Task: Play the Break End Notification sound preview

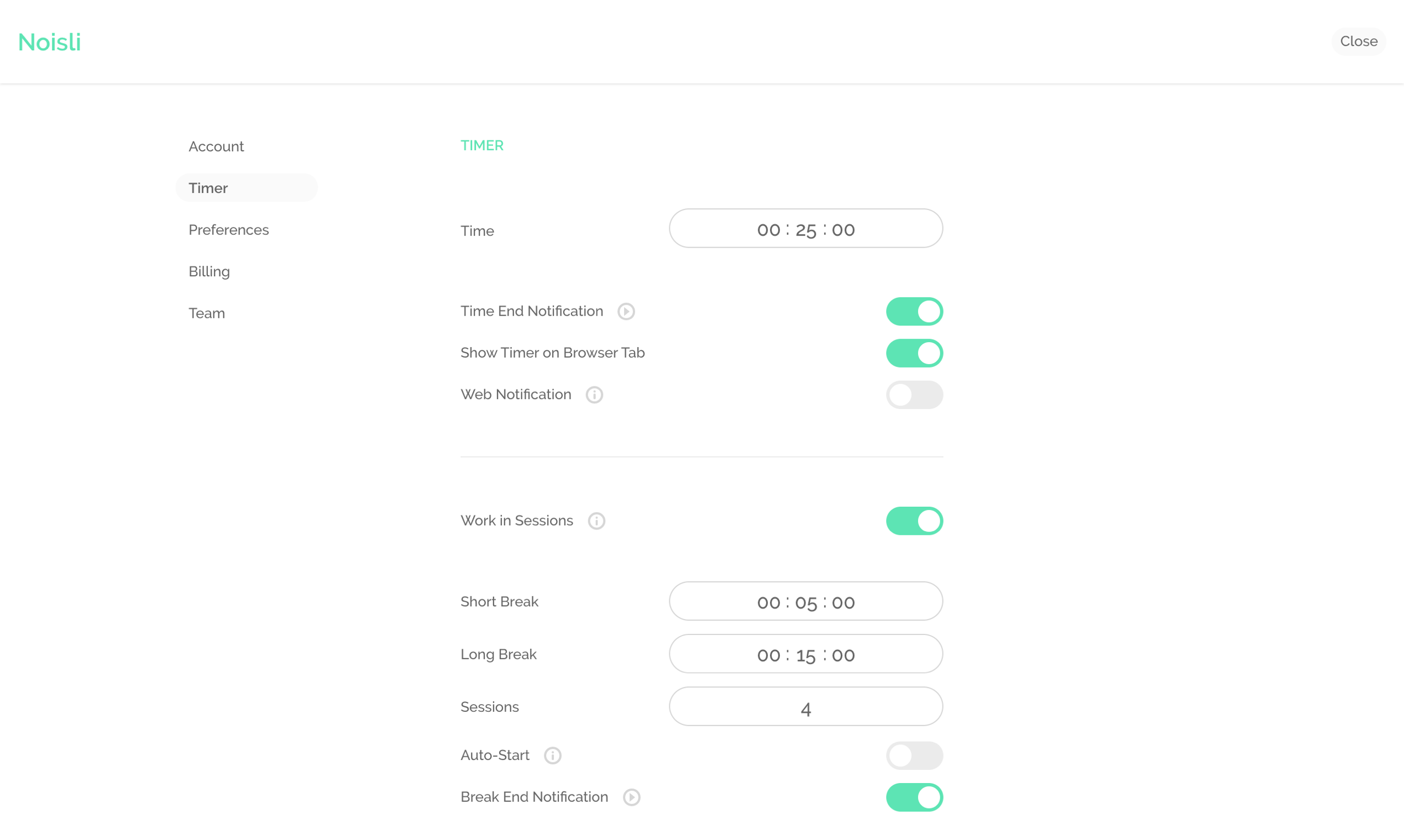Action: (x=631, y=797)
